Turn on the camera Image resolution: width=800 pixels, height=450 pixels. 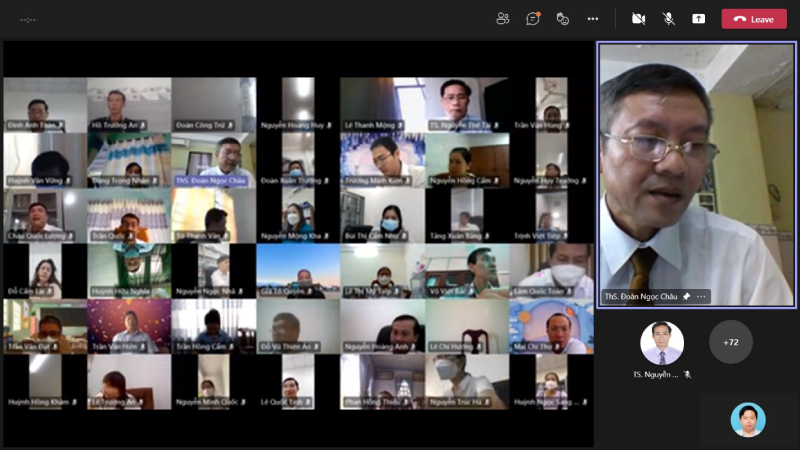[x=638, y=18]
